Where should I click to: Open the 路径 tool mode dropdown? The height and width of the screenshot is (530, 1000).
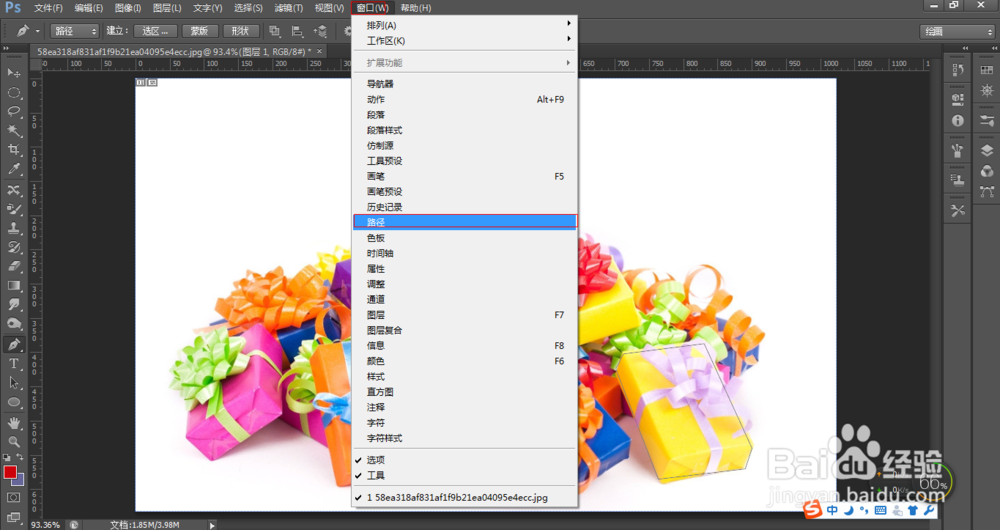(x=75, y=31)
